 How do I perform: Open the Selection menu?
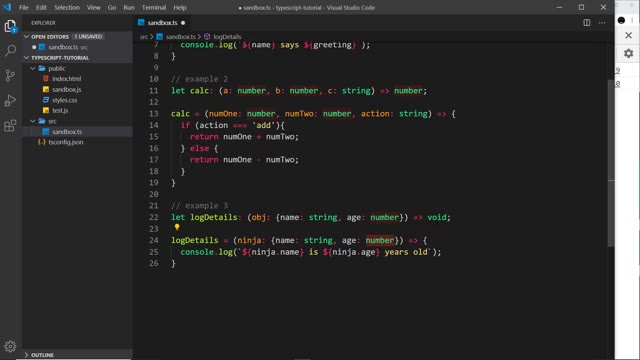coord(67,7)
